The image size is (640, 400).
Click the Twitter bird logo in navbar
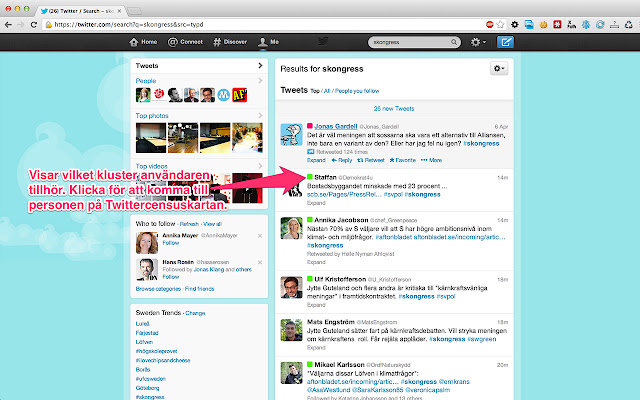coord(323,41)
